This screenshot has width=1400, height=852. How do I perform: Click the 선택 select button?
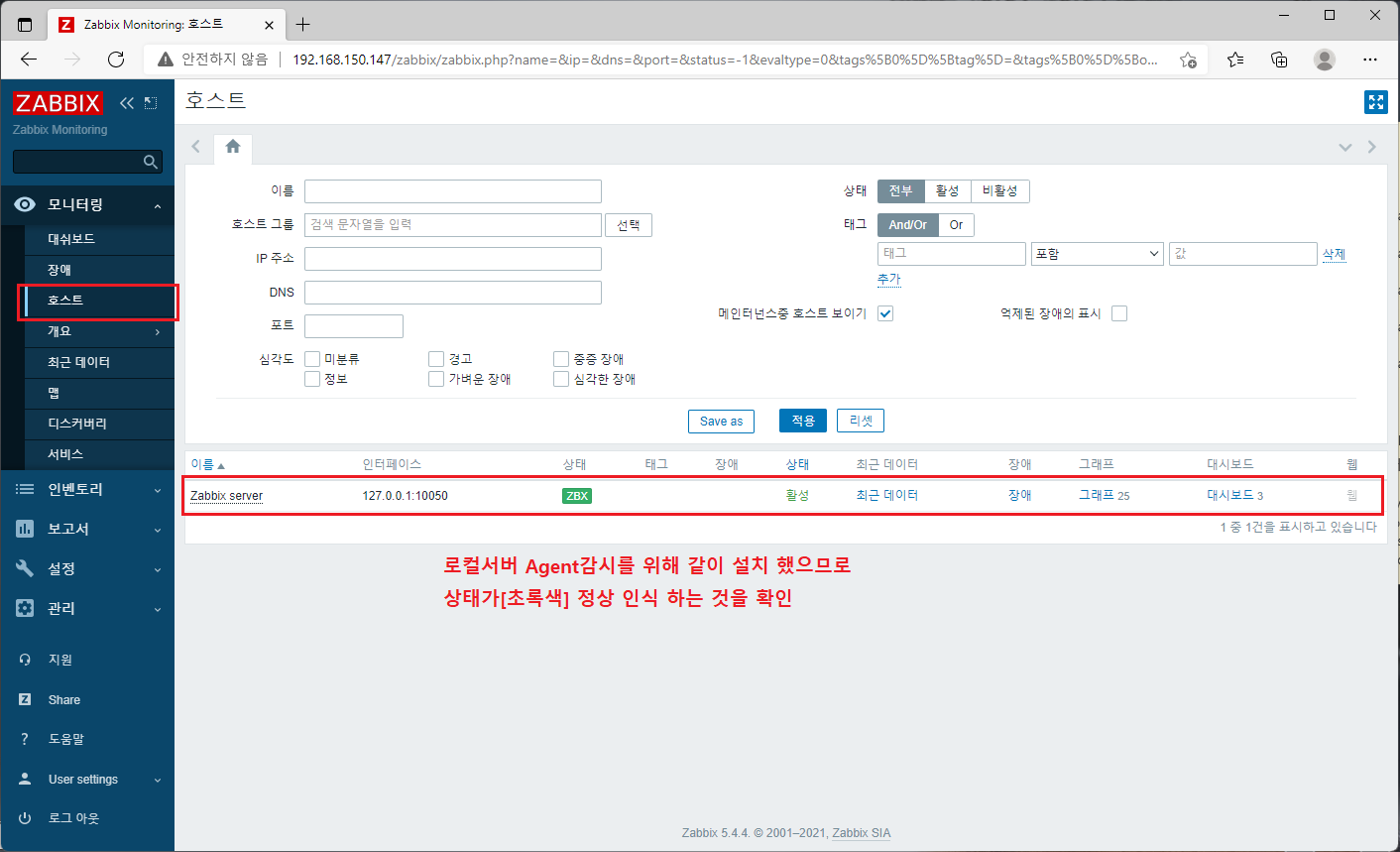(x=629, y=225)
